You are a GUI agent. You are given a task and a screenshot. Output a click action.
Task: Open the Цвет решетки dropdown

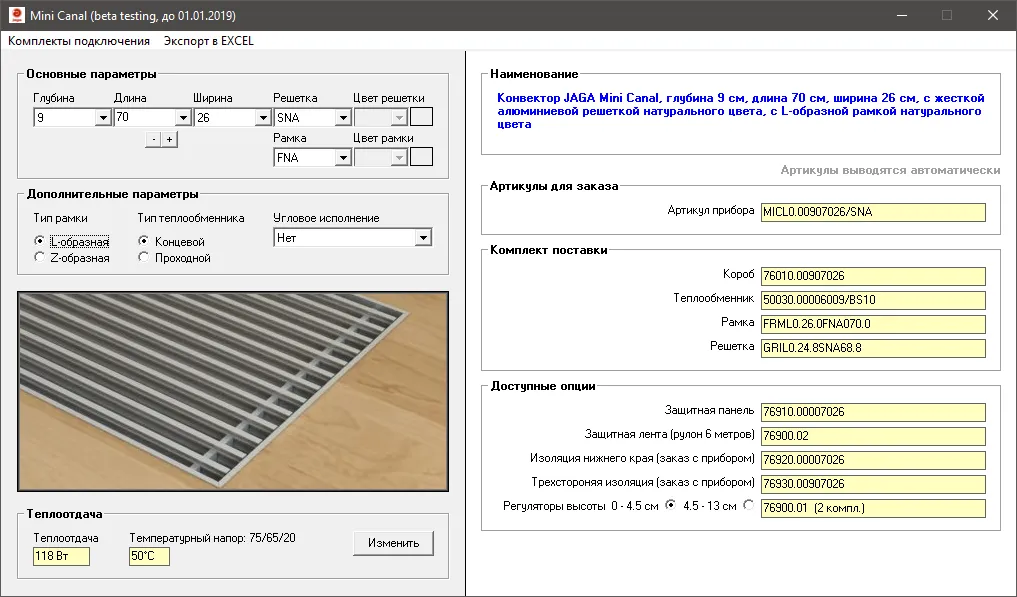400,117
